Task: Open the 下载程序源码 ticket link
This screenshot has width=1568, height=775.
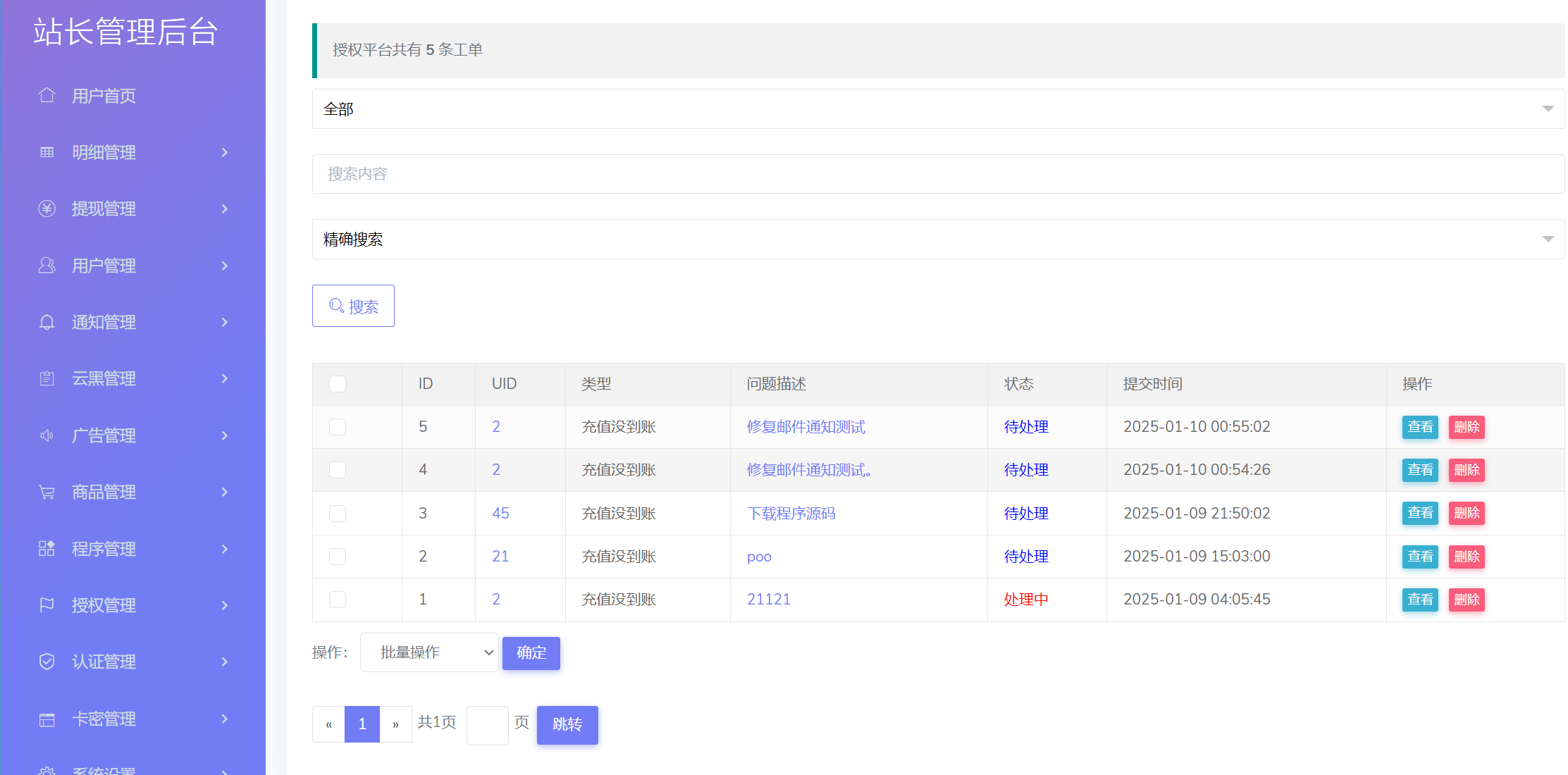Action: [791, 514]
